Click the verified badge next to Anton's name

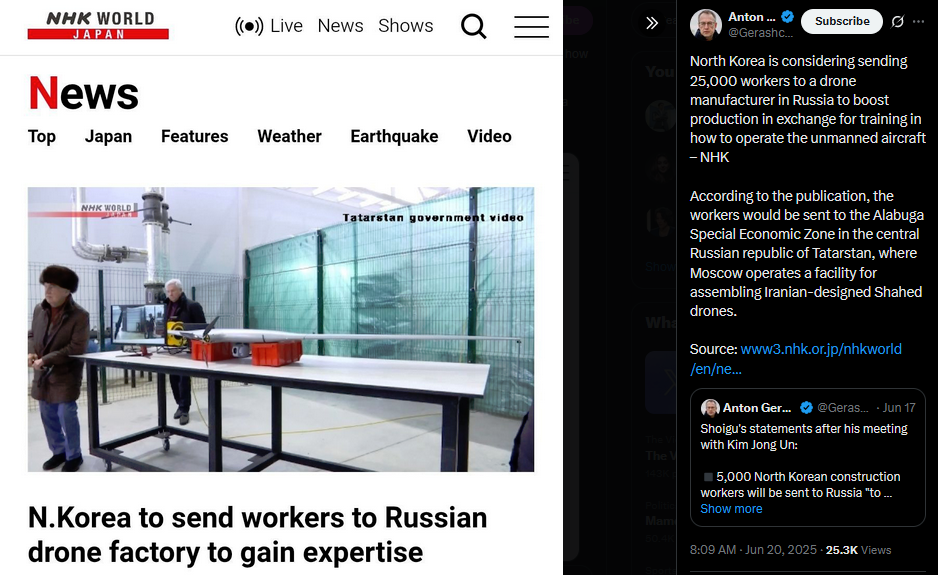pos(787,17)
